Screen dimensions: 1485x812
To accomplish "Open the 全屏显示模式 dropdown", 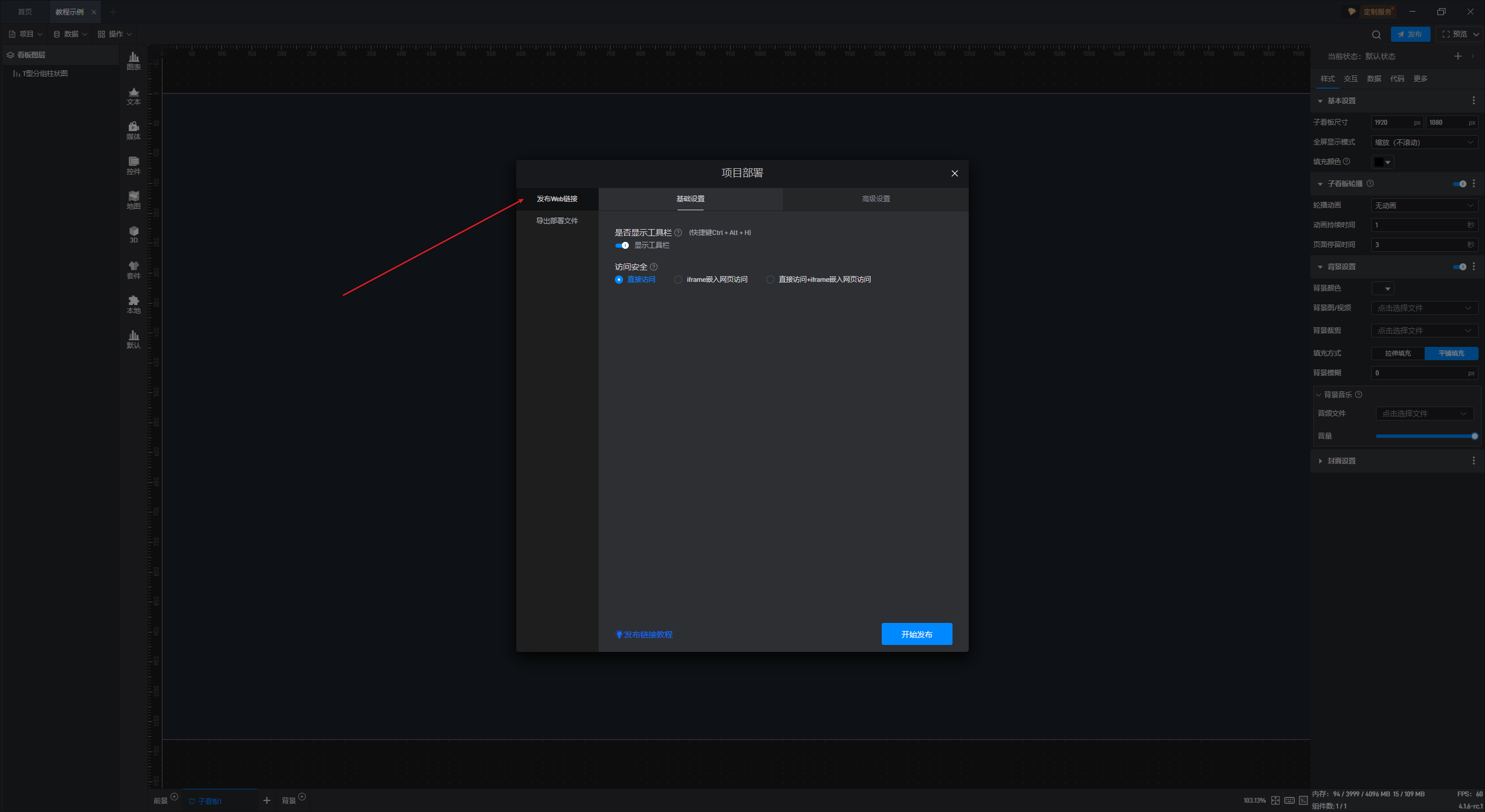I will (x=1424, y=142).
